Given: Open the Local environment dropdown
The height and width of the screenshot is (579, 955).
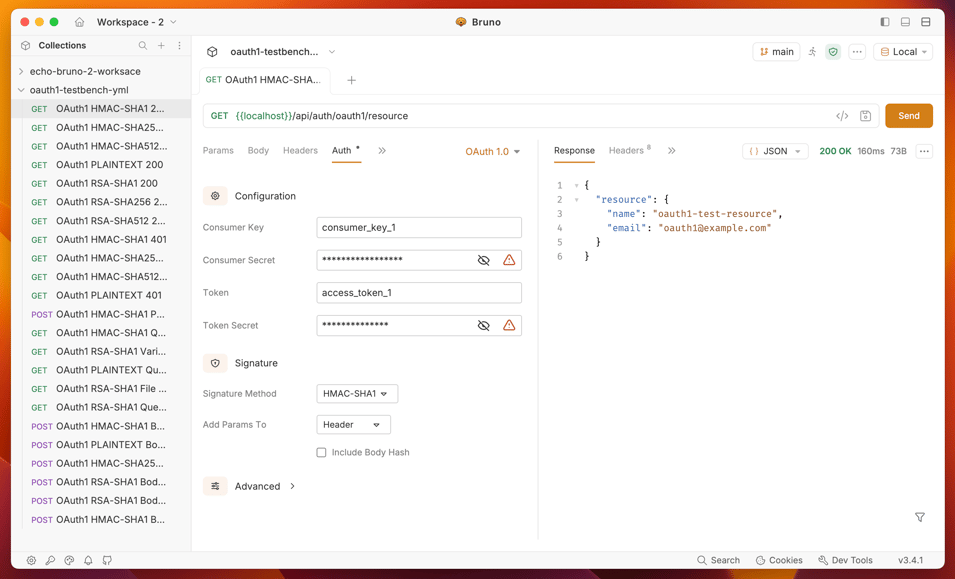Looking at the screenshot, I should tap(903, 52).
